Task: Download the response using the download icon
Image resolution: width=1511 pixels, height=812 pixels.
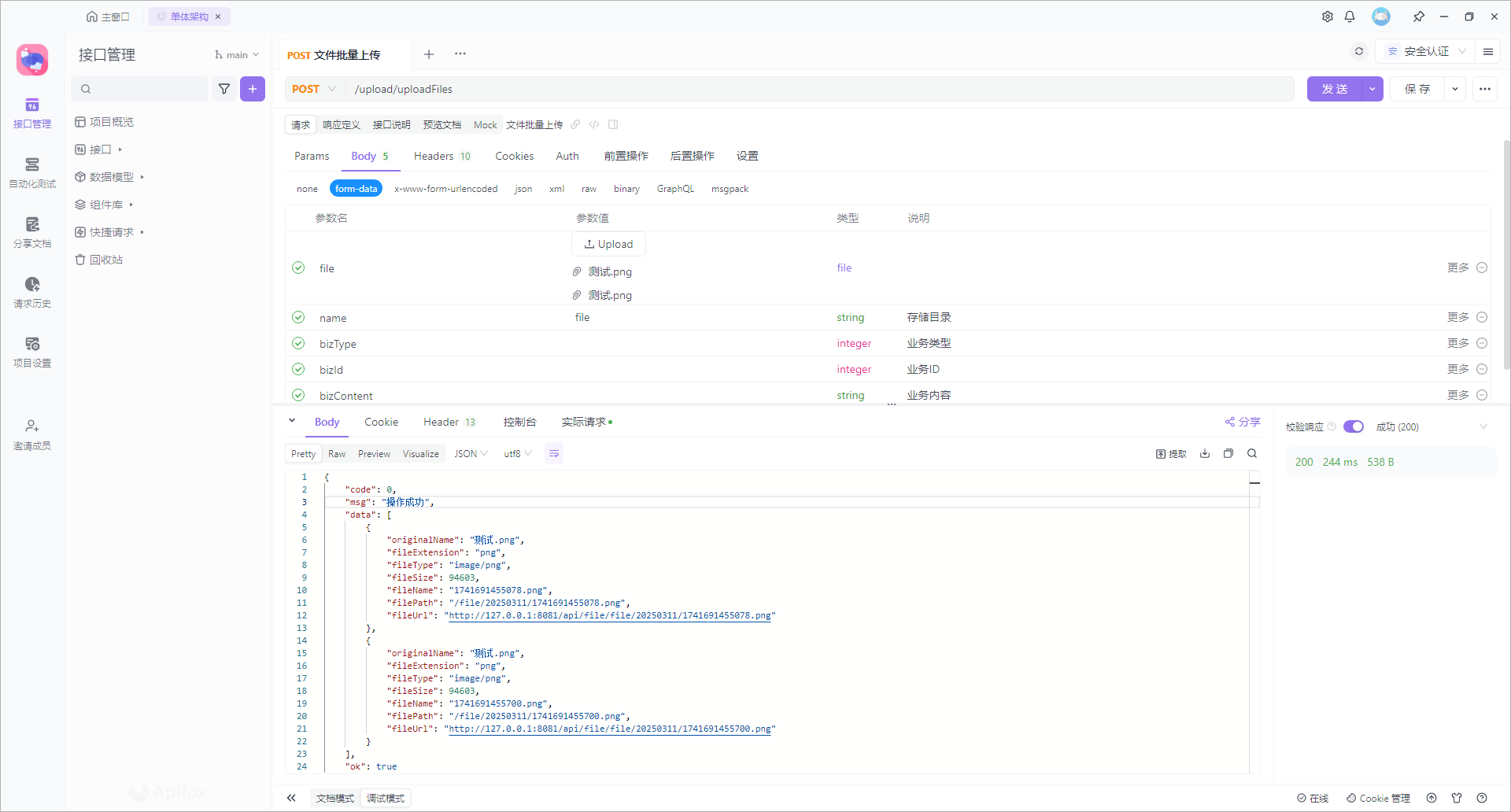Action: pyautogui.click(x=1205, y=453)
